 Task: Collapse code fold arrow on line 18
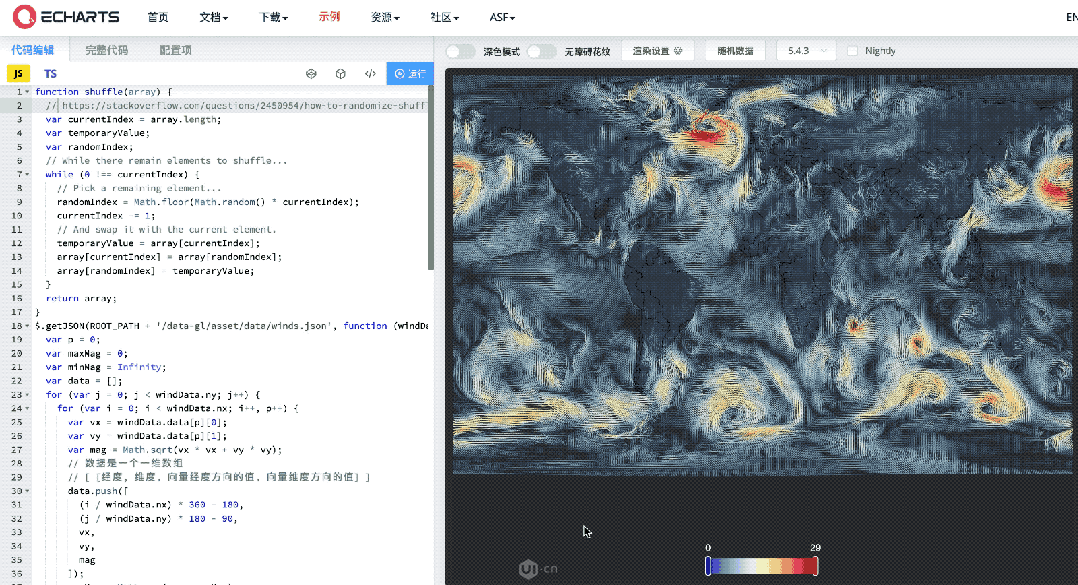coord(28,326)
